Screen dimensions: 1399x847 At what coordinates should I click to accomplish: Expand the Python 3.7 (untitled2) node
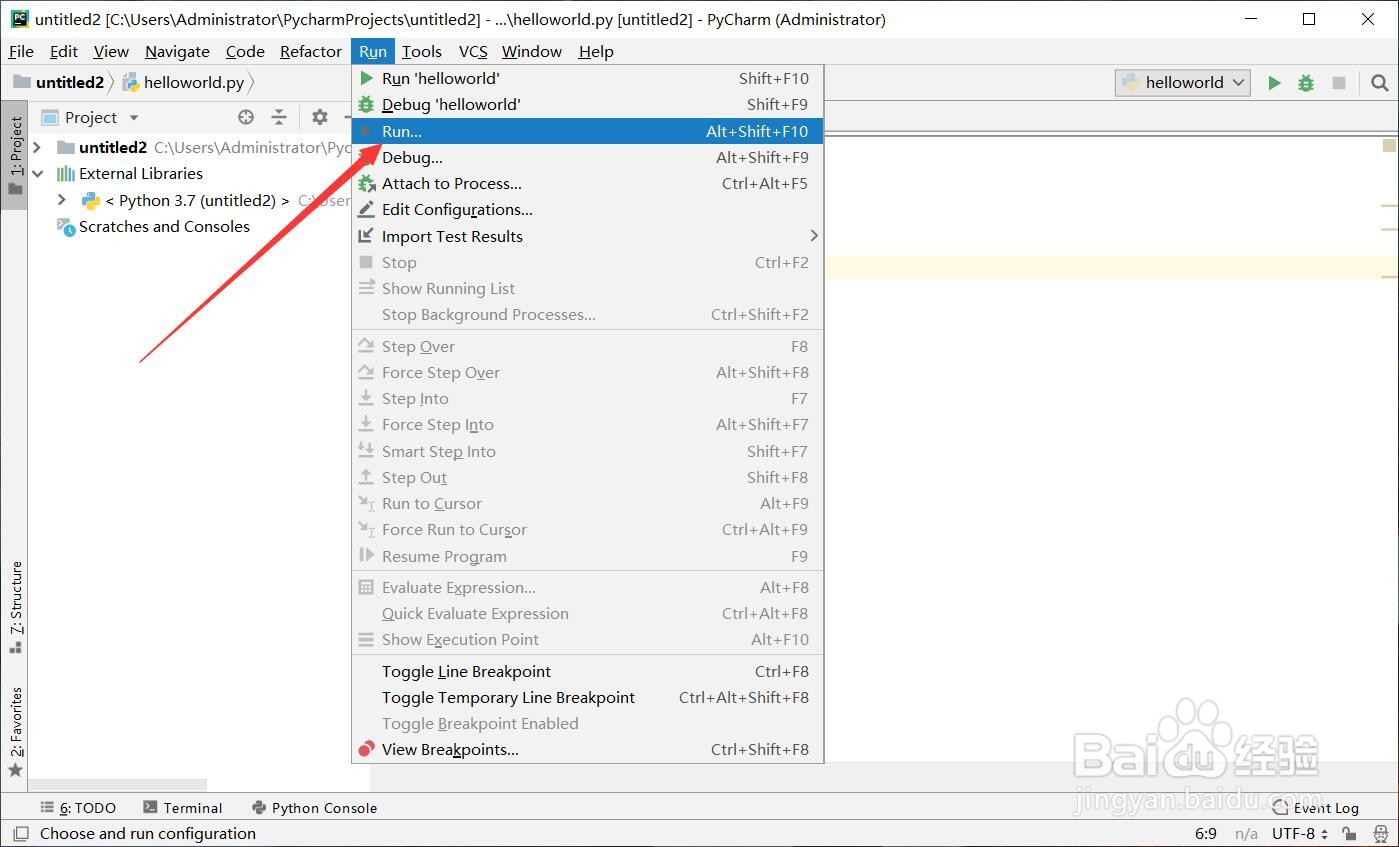[62, 200]
